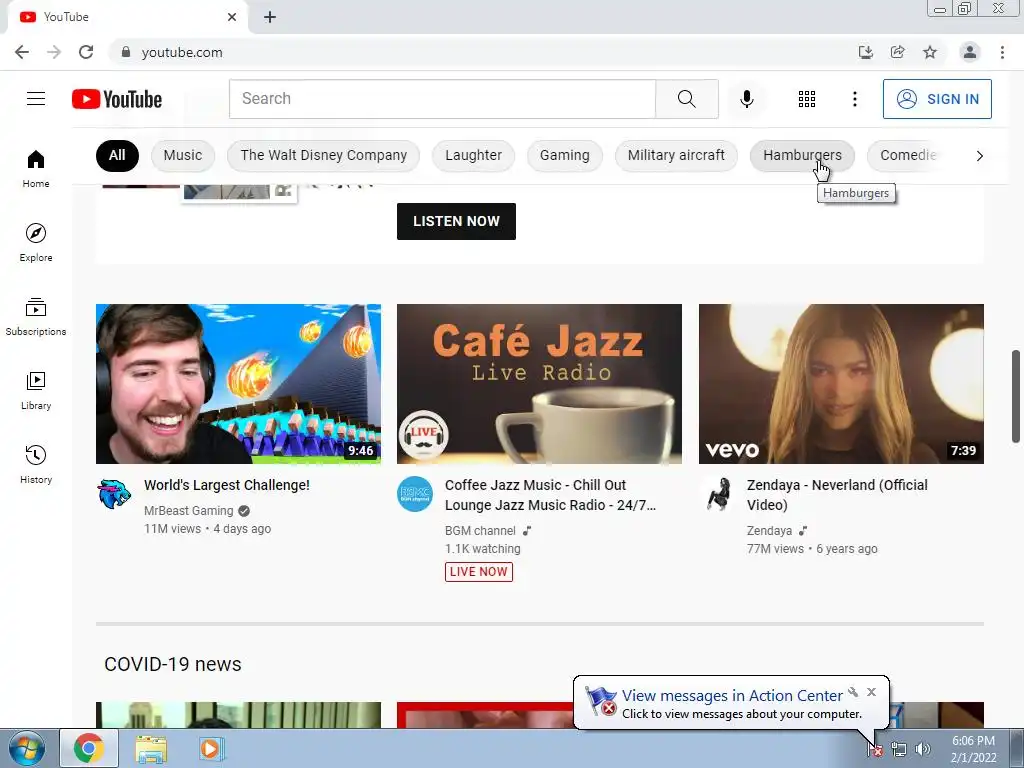Click the volume speaker tray icon
1024x768 pixels.
click(x=922, y=750)
